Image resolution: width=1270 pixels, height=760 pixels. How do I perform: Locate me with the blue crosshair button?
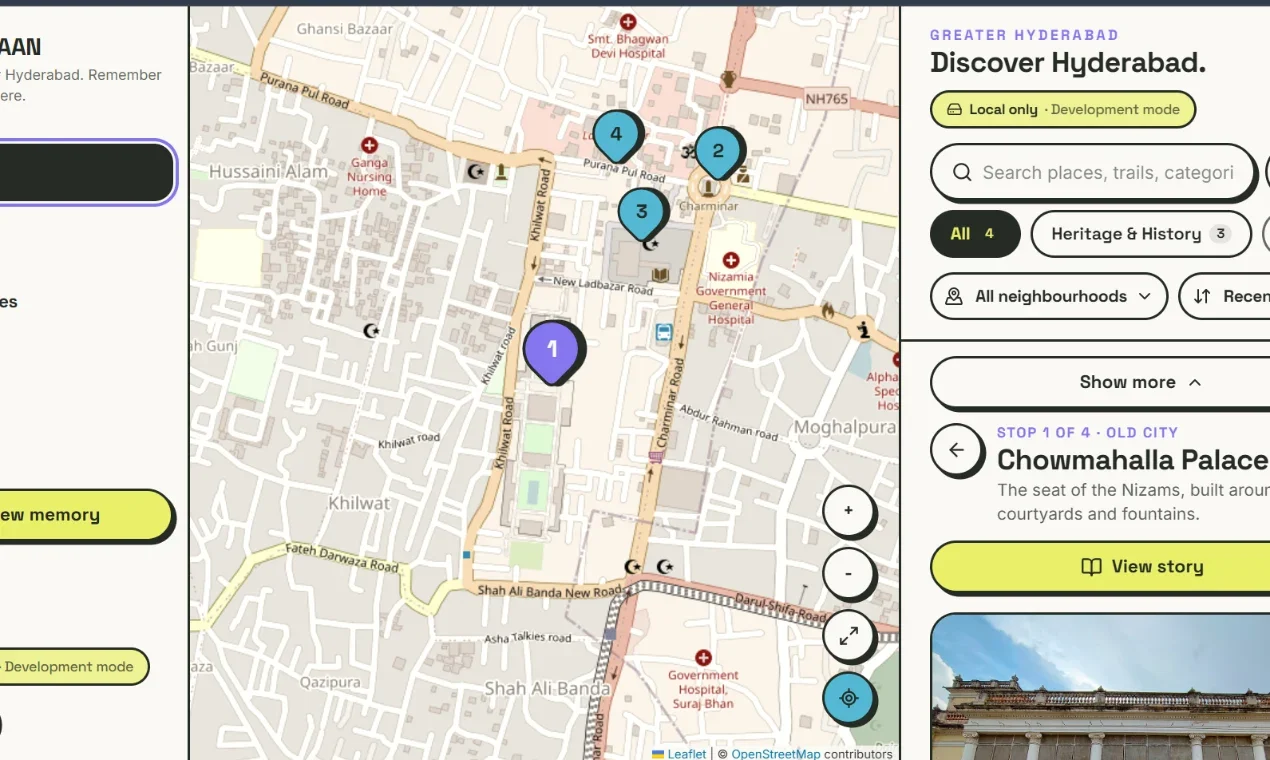point(848,698)
